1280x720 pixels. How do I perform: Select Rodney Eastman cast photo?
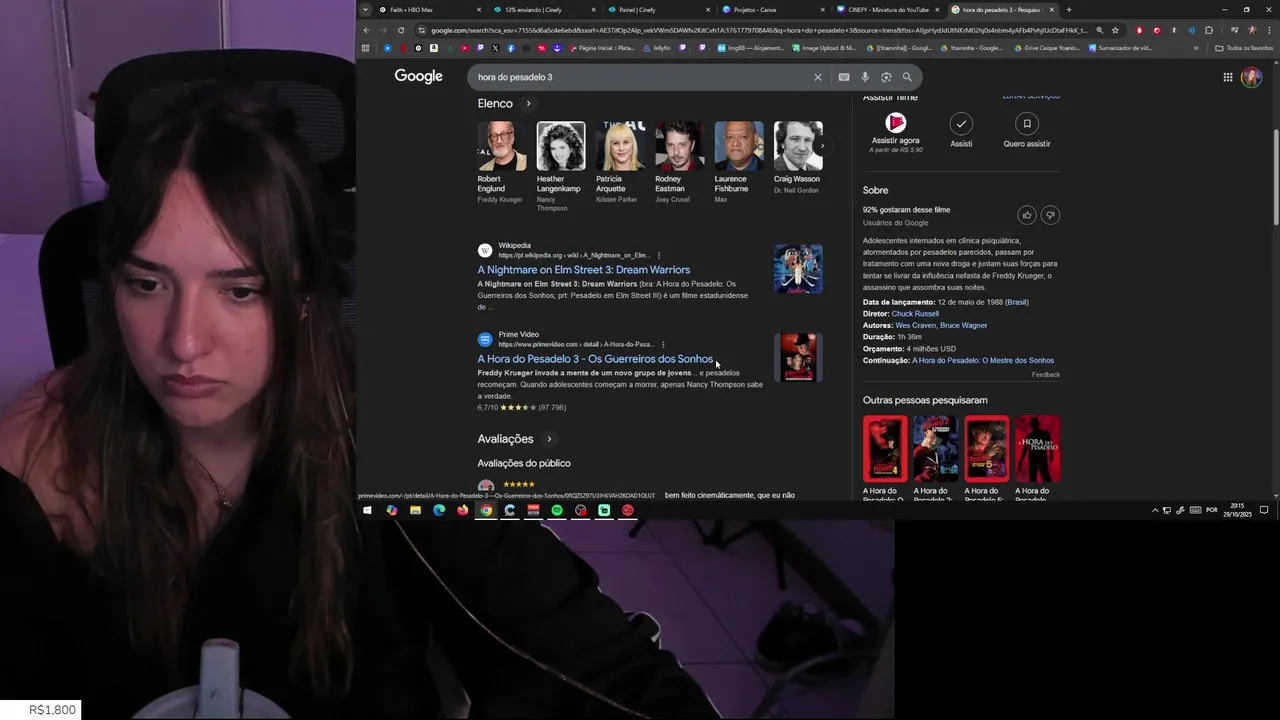click(x=680, y=146)
